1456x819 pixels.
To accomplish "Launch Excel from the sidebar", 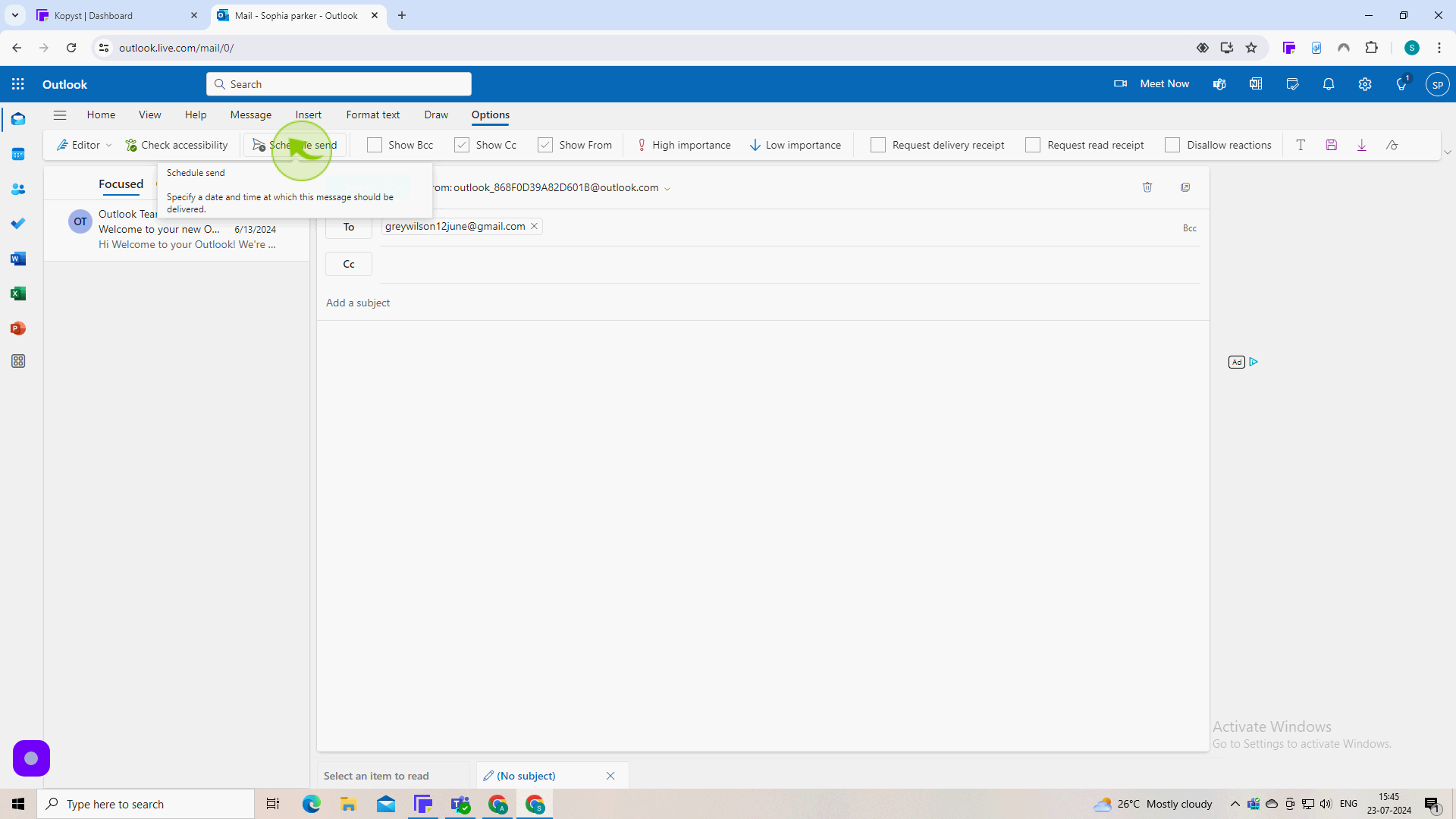I will click(x=18, y=293).
